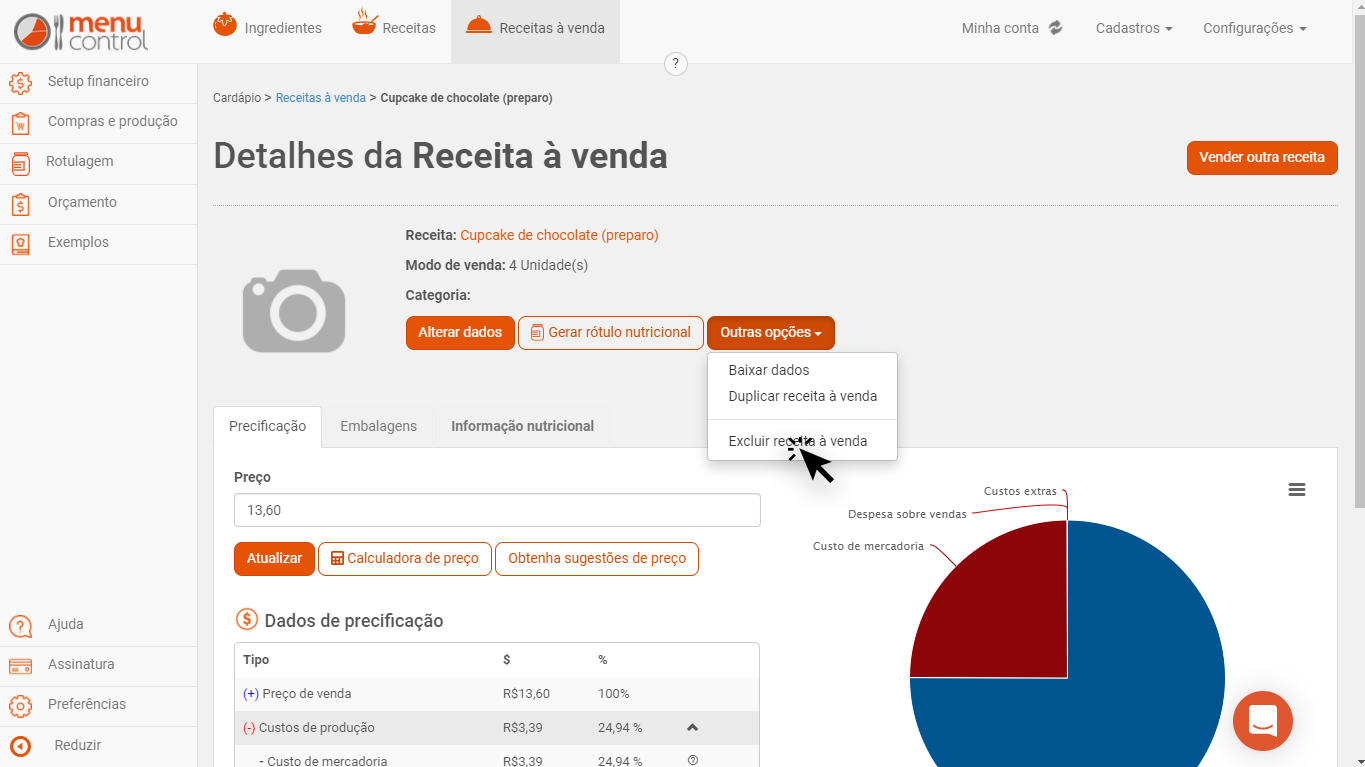Click the Receitas bowl icon
Image resolution: width=1365 pixels, height=767 pixels.
pyautogui.click(x=364, y=21)
